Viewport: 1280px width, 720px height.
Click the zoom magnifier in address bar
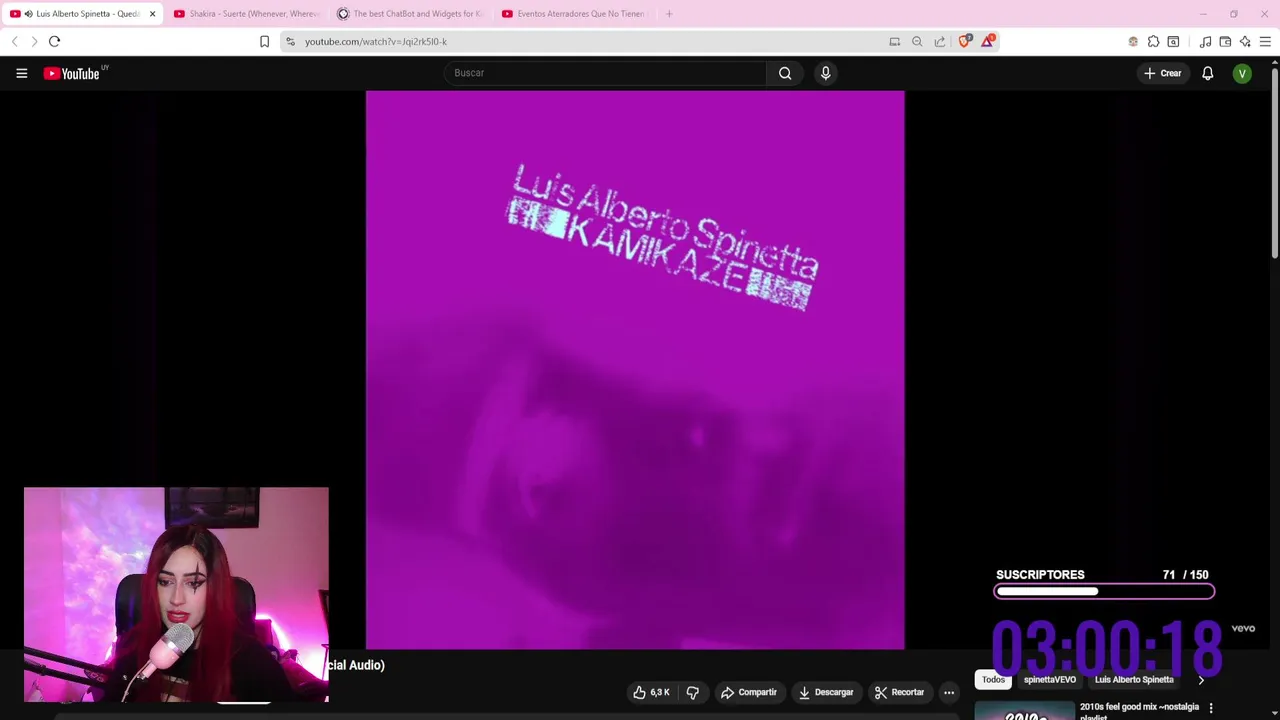(917, 41)
